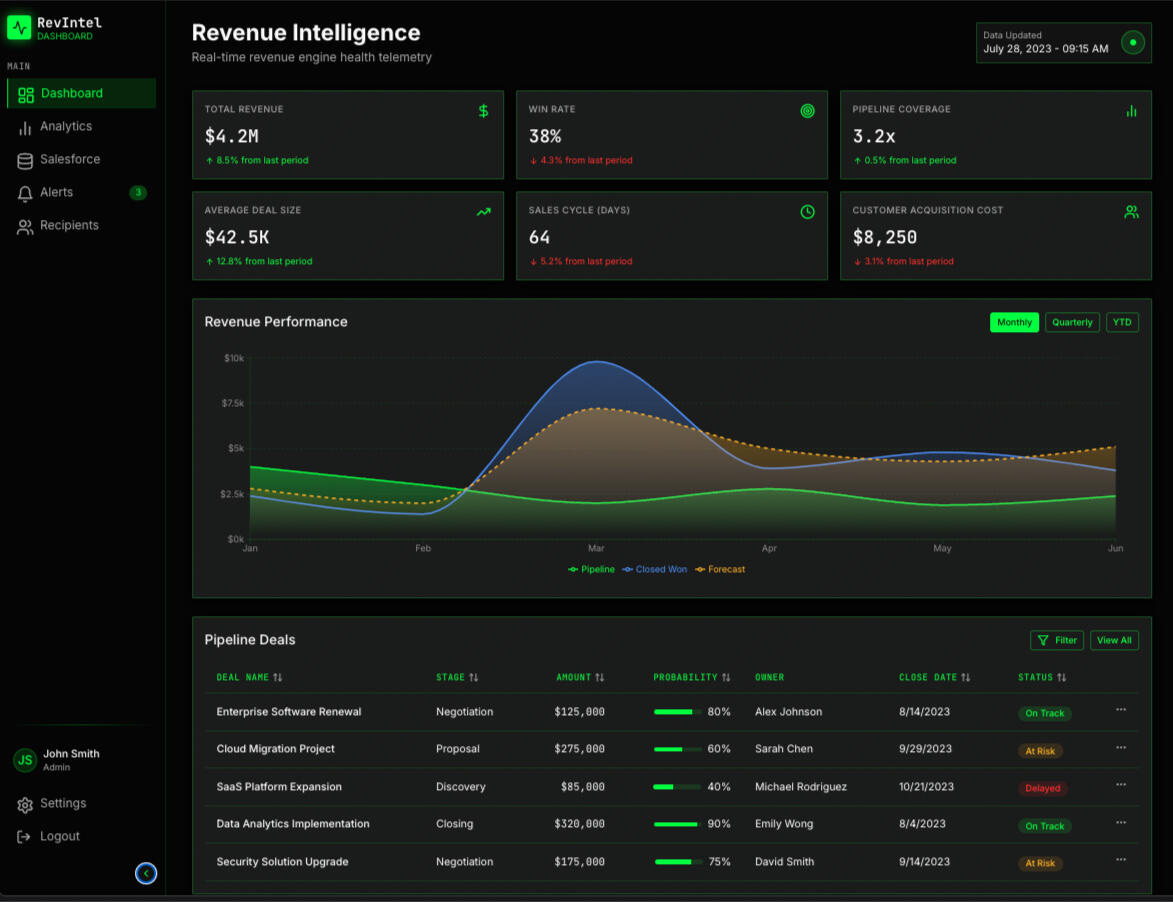
Task: Switch the chart to Quarterly view
Action: pos(1072,322)
